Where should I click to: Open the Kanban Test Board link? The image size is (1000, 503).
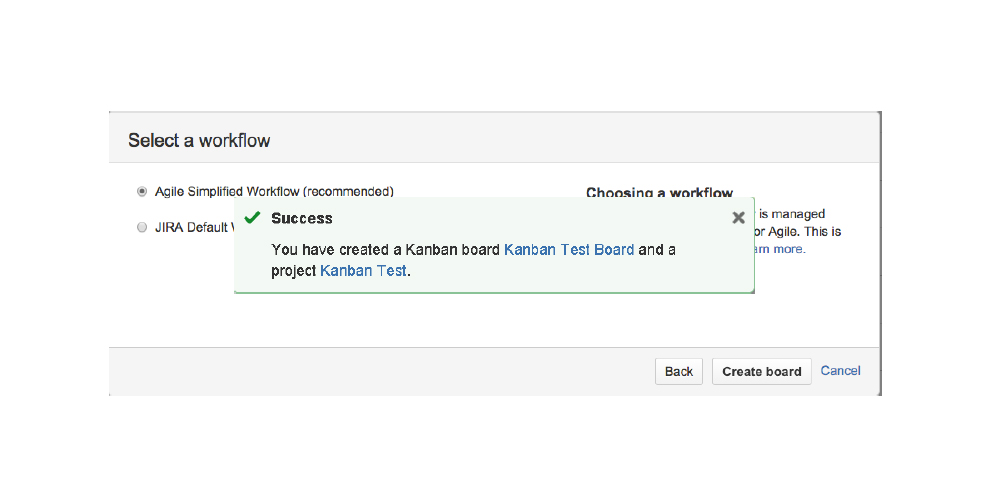pos(569,249)
